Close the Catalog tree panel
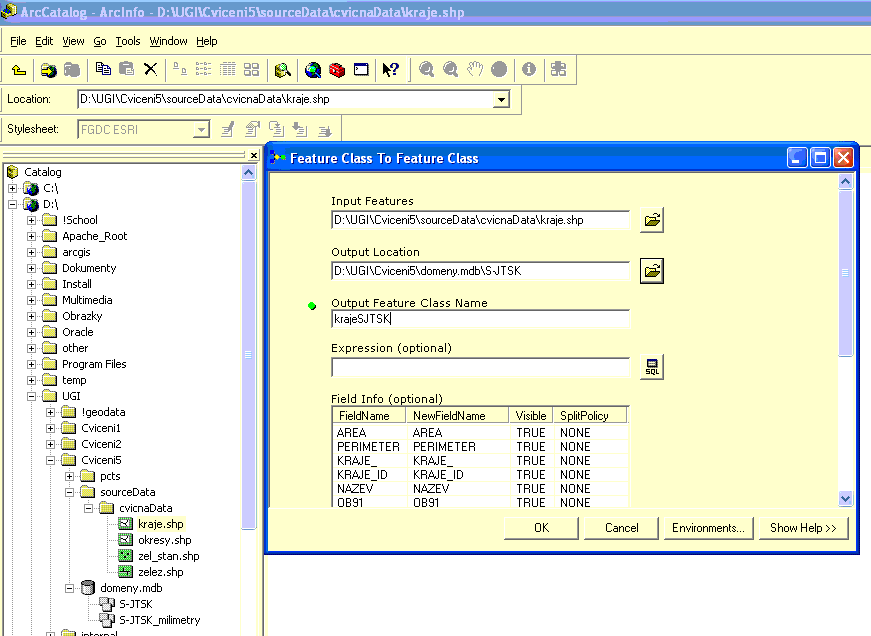 click(x=254, y=156)
